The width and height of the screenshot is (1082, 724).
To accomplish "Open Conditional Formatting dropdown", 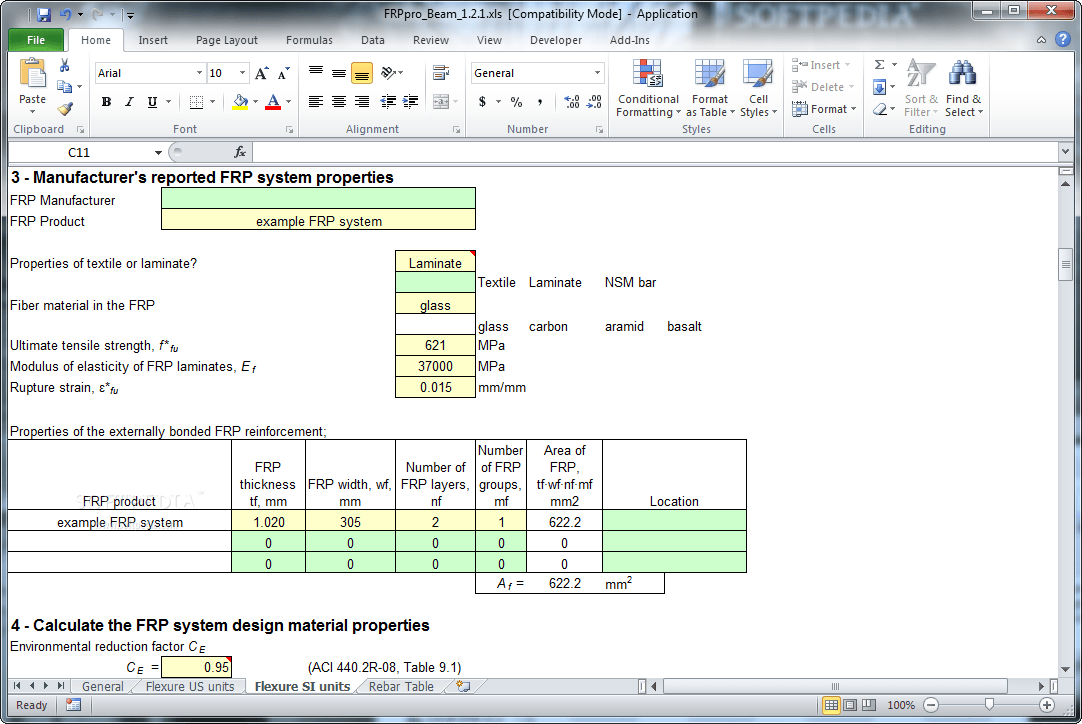I will [648, 88].
